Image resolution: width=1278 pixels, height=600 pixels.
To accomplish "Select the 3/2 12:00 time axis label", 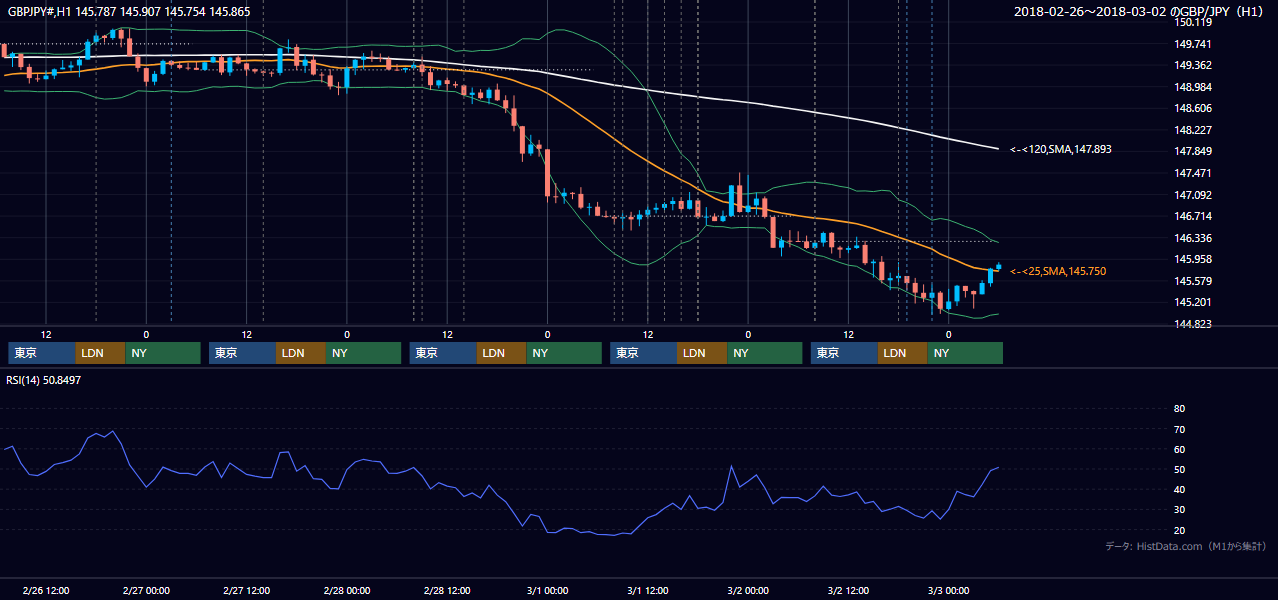I will (848, 590).
